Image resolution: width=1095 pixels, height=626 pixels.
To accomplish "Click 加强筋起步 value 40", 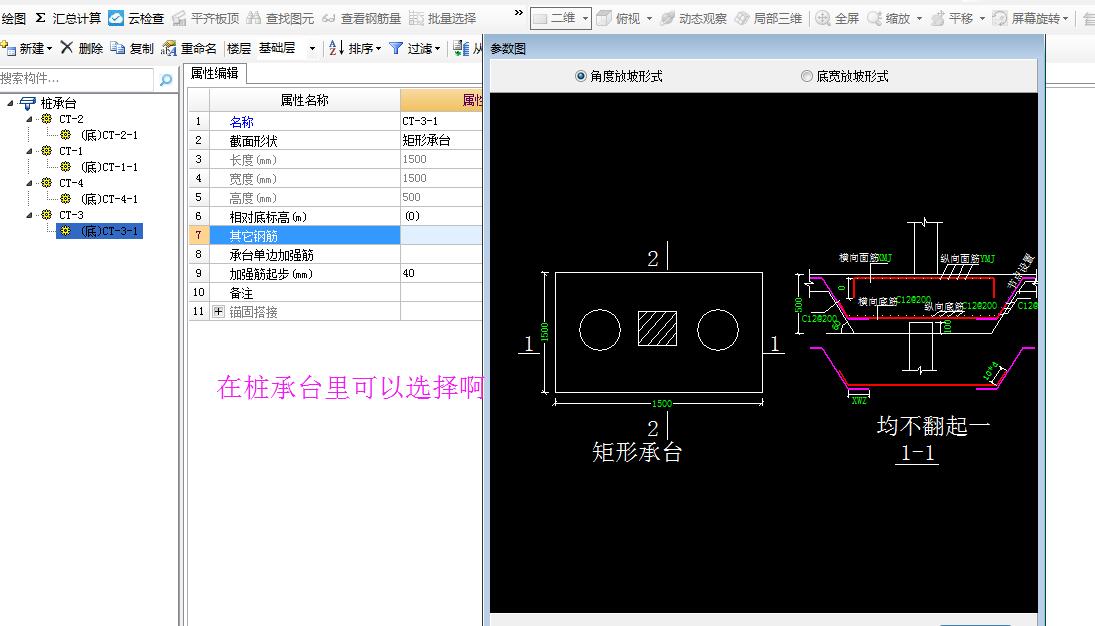I will click(441, 273).
